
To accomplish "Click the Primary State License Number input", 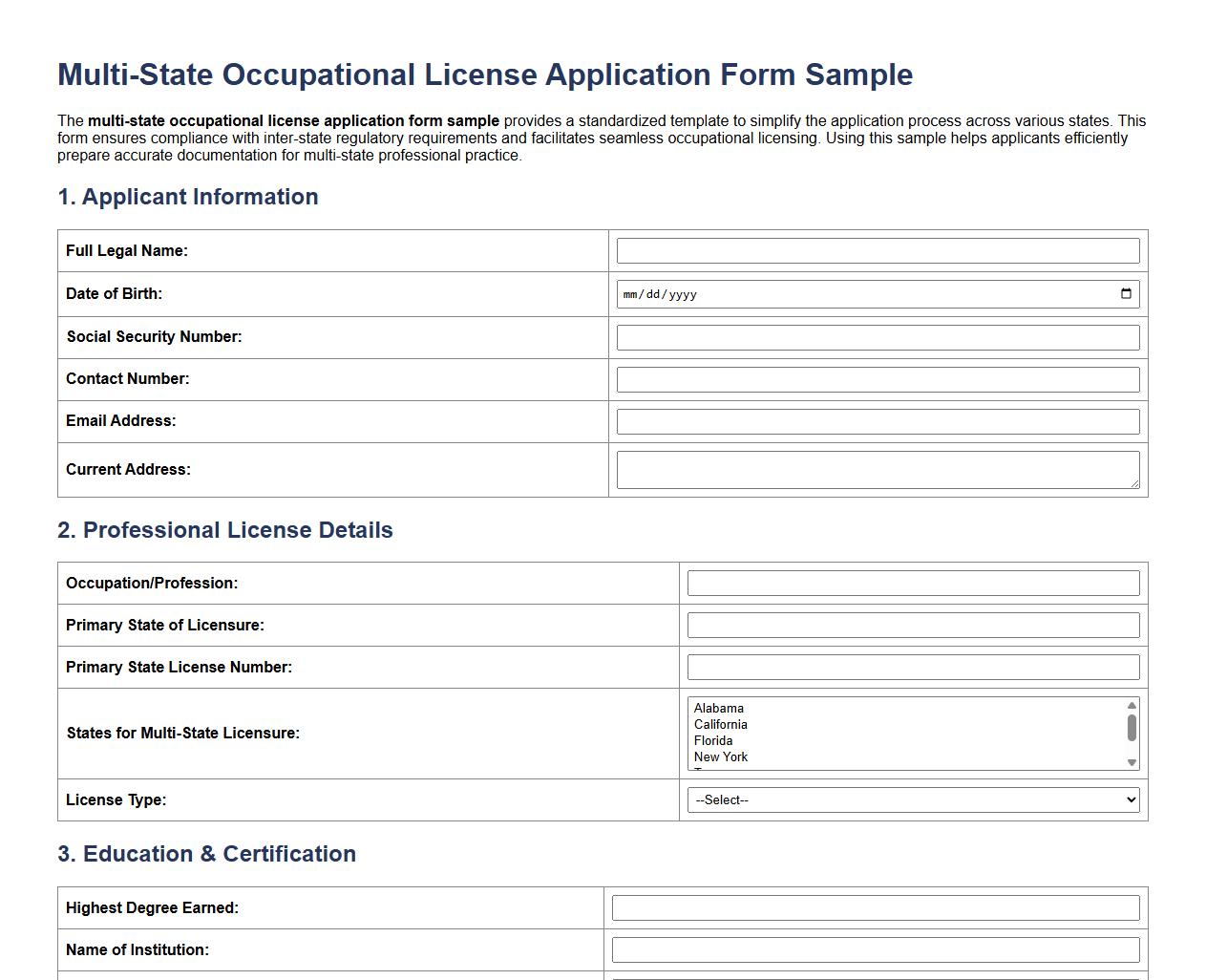I will 912,667.
